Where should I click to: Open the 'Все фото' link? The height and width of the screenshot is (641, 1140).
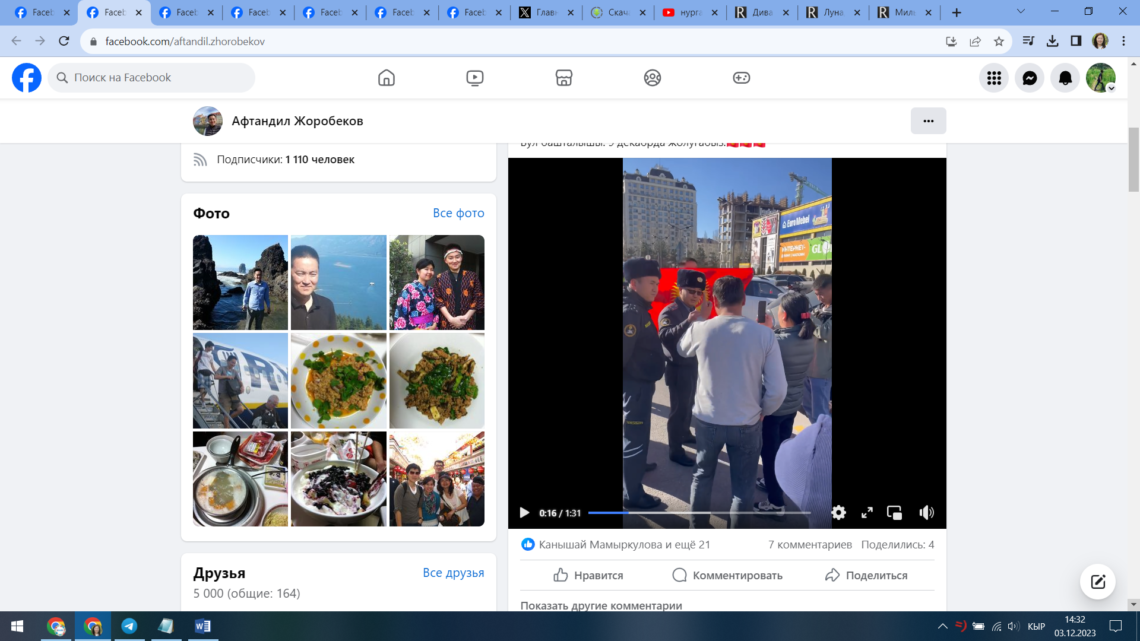click(x=458, y=213)
